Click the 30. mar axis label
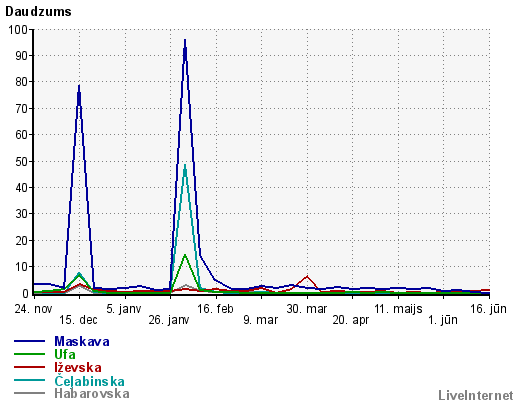Image resolution: width=520 pixels, height=405 pixels. click(307, 309)
